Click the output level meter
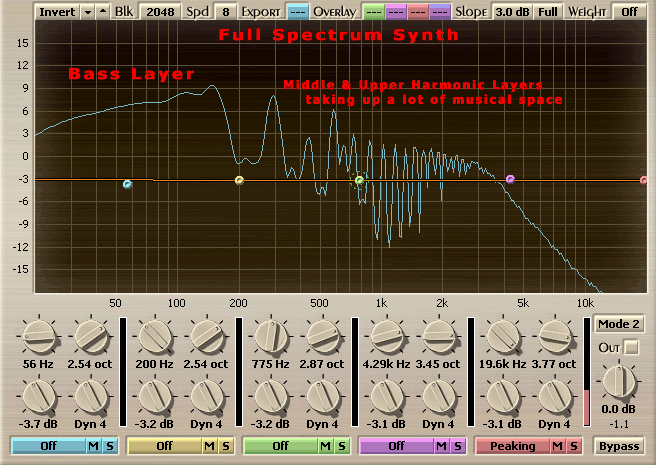Image resolution: width=656 pixels, height=465 pixels. tap(587, 372)
